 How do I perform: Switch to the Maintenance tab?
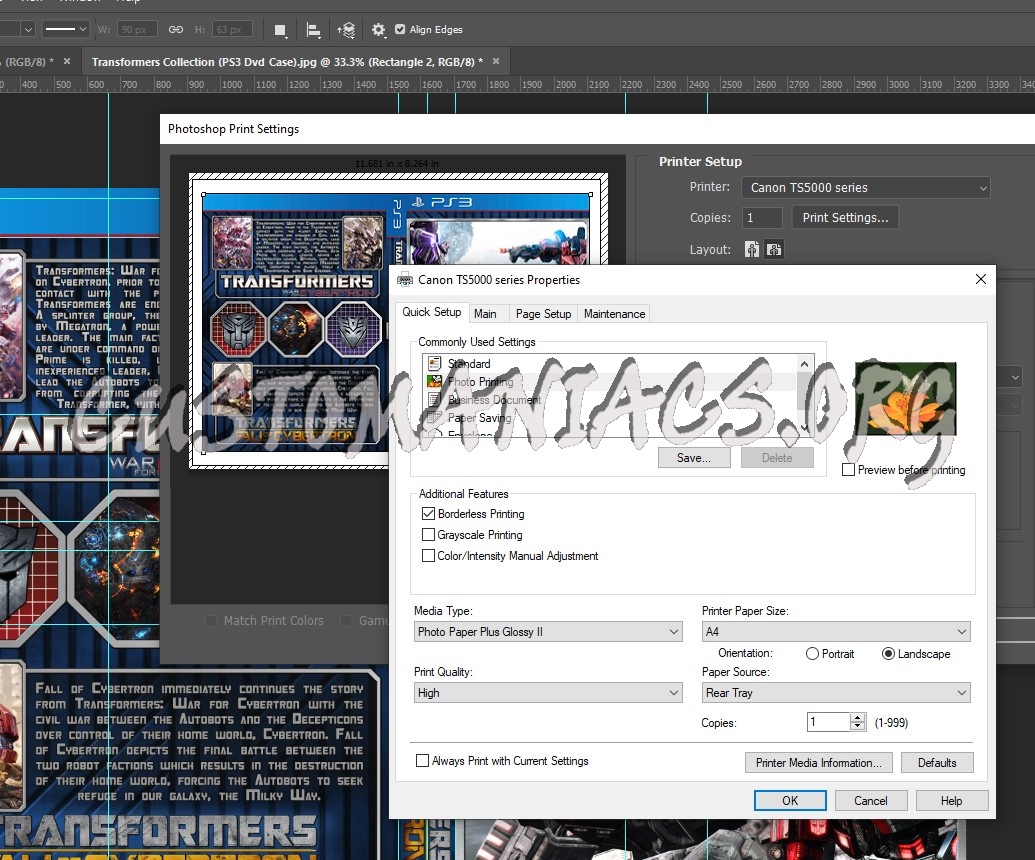tap(615, 314)
